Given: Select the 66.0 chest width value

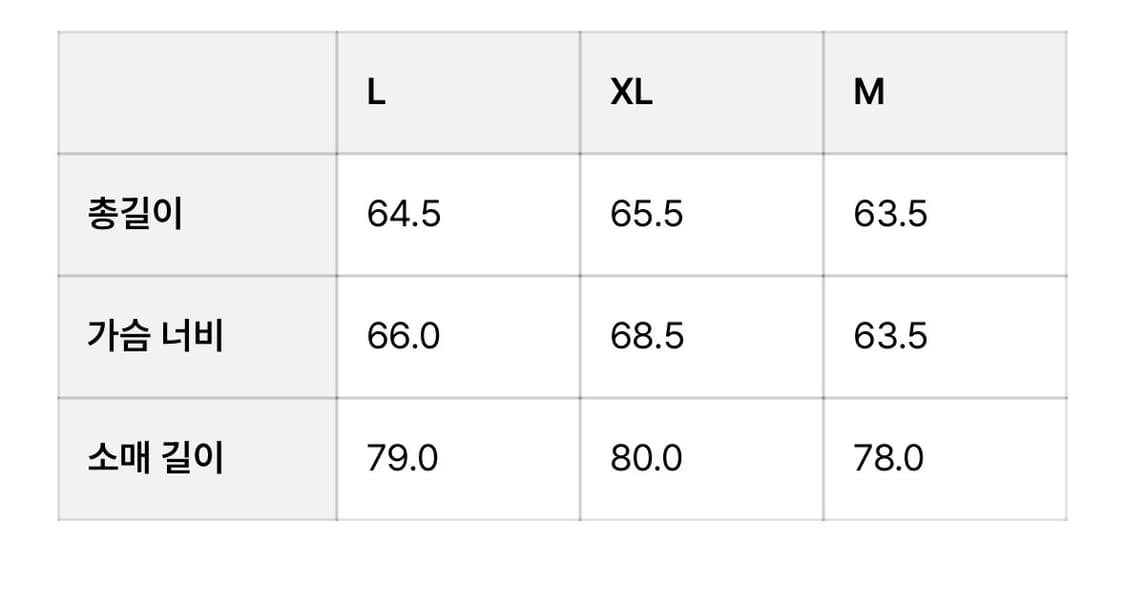Looking at the screenshot, I should click(x=403, y=337).
